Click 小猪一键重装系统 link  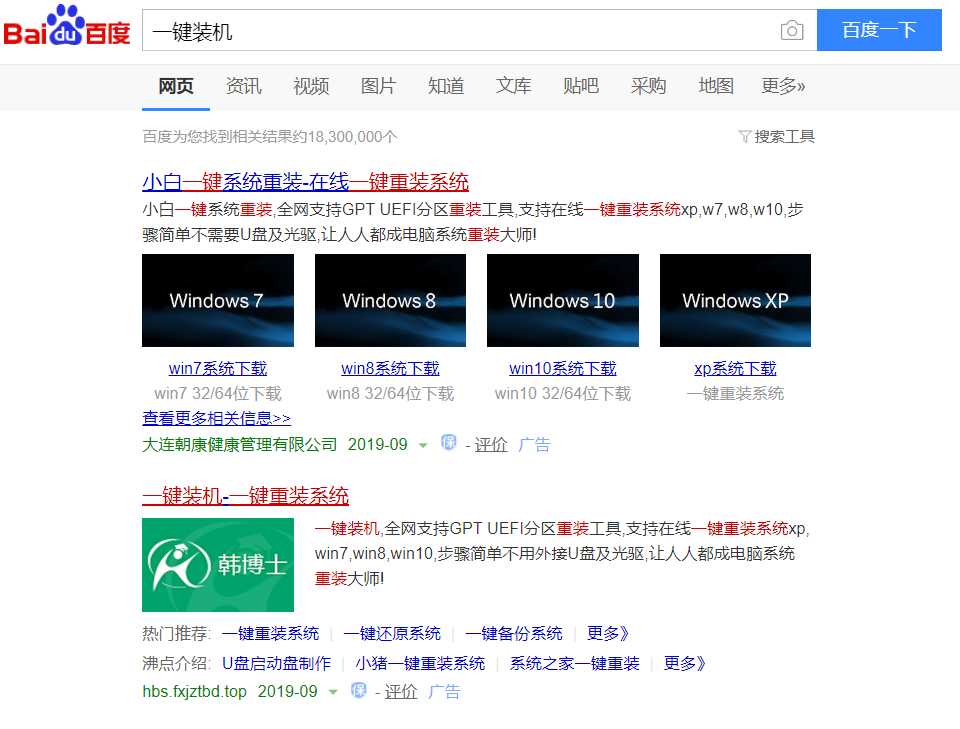(420, 664)
